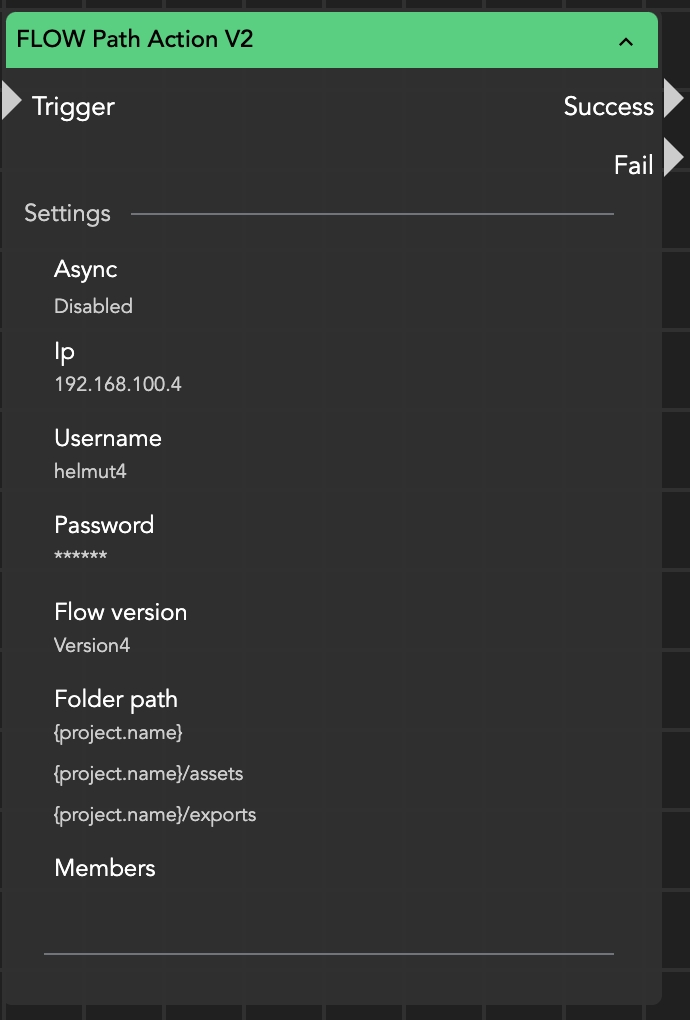Click the Flow version label
Screen dimensions: 690x1020
point(120,612)
